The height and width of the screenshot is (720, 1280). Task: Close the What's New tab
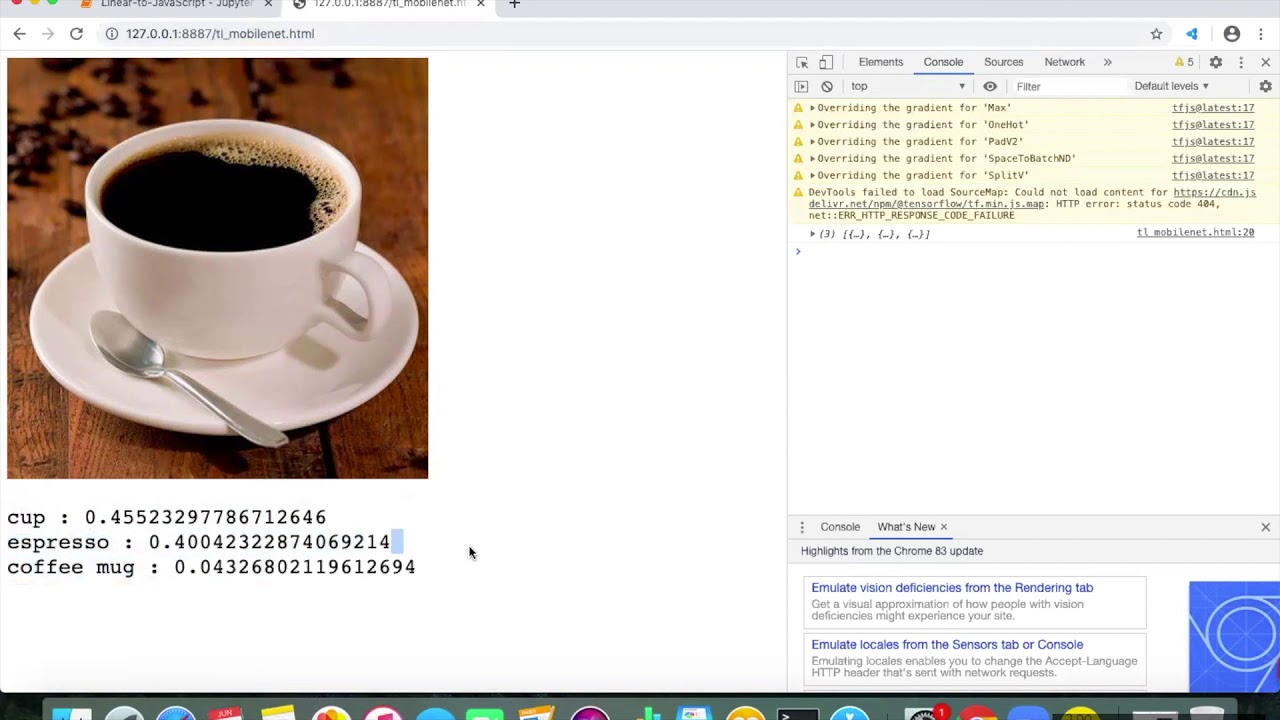pyautogui.click(x=943, y=527)
